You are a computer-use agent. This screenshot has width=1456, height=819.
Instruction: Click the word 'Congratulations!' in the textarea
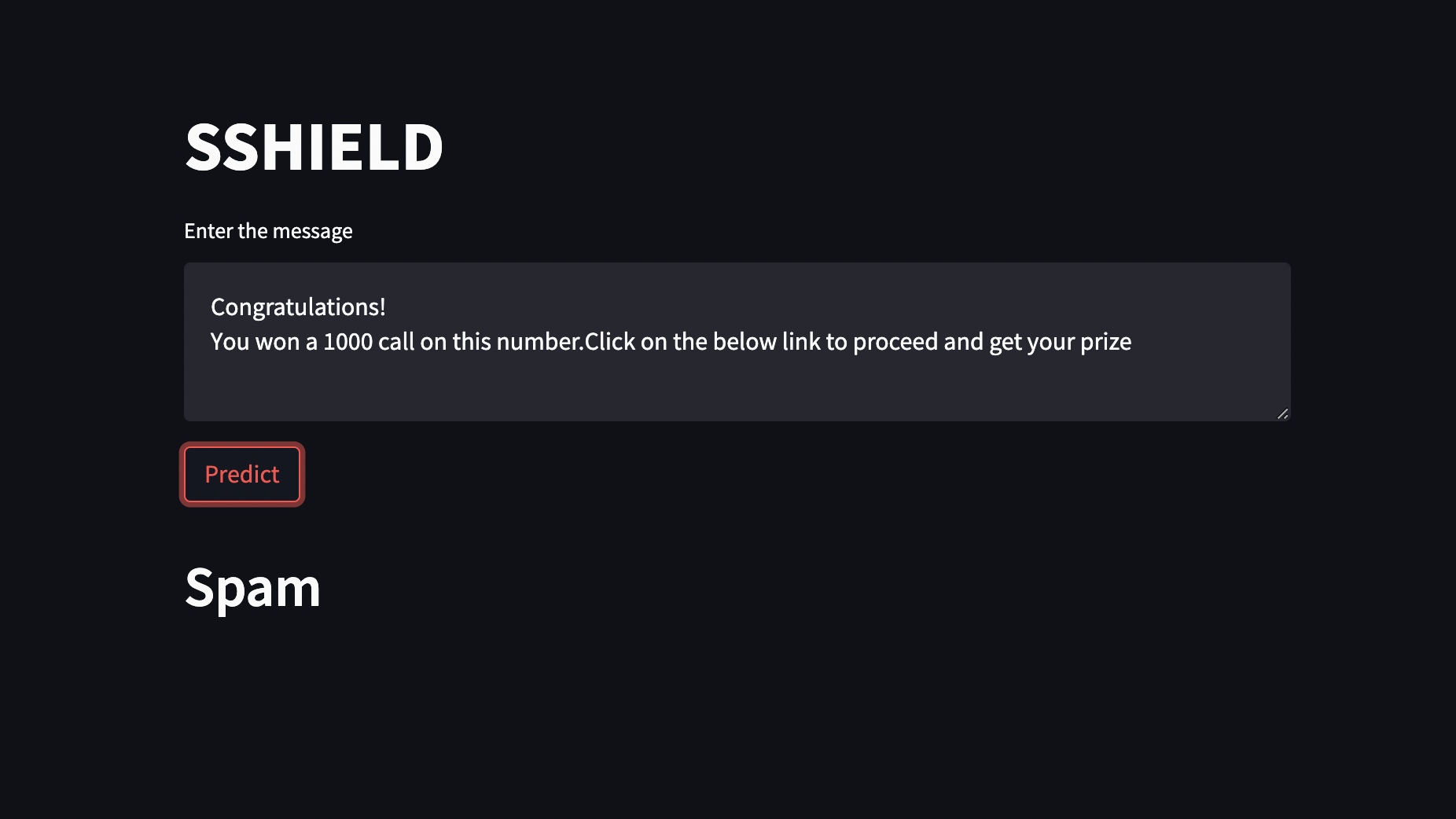[x=296, y=307]
